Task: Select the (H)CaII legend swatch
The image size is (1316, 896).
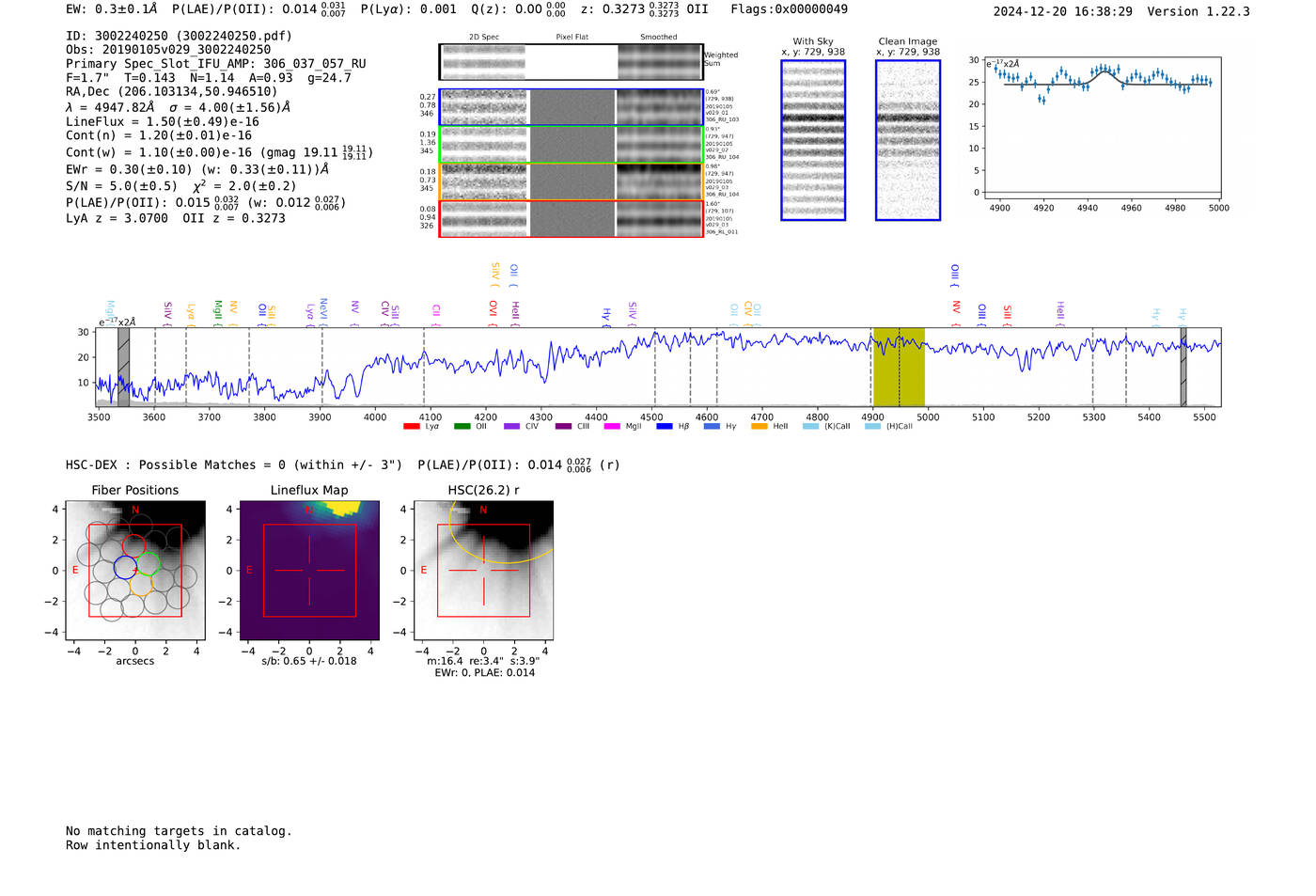Action: point(872,427)
